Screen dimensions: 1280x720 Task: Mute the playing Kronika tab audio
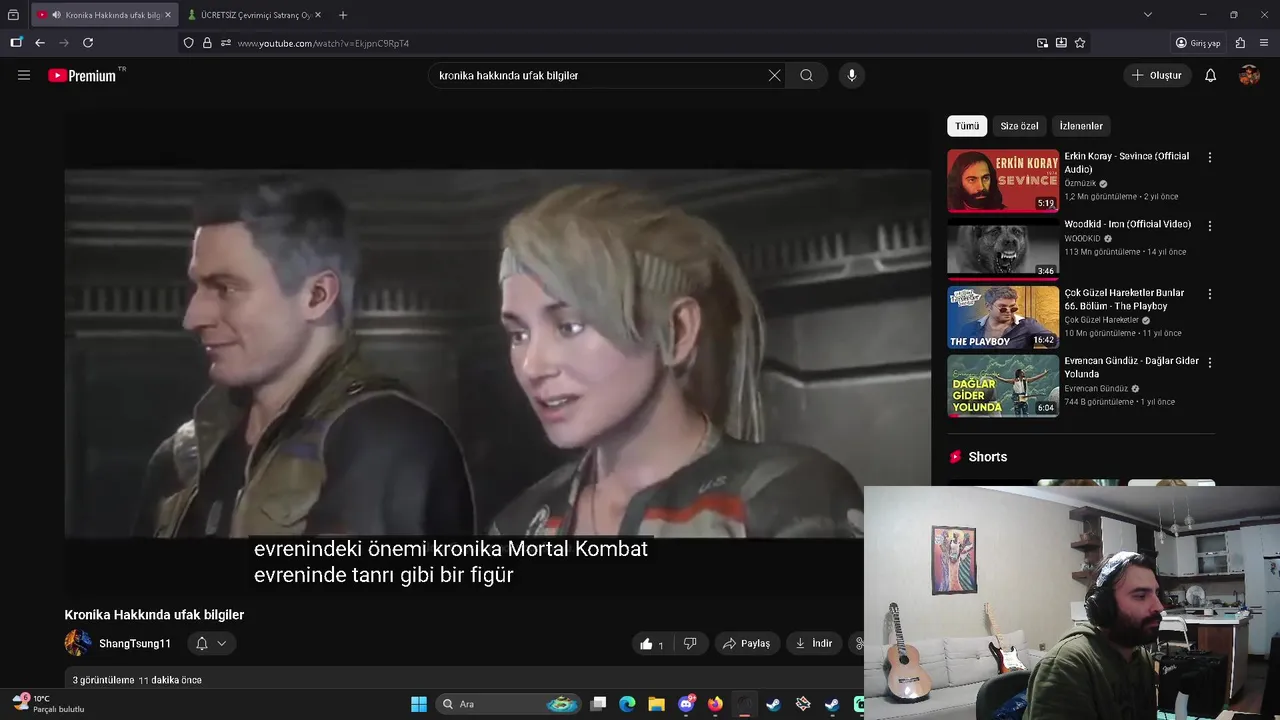(56, 15)
